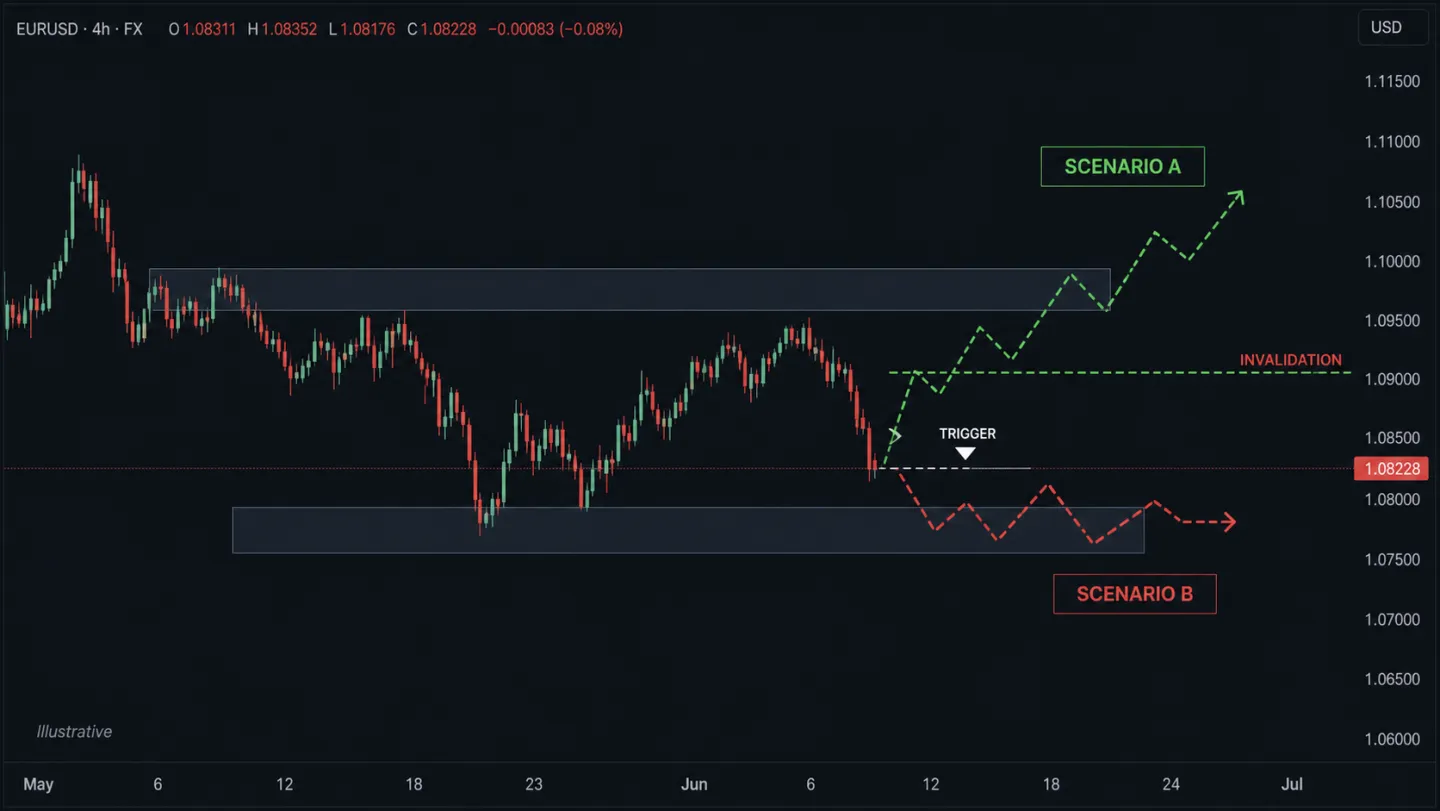Click the Jun label on time axis
The height and width of the screenshot is (811, 1440).
point(694,784)
